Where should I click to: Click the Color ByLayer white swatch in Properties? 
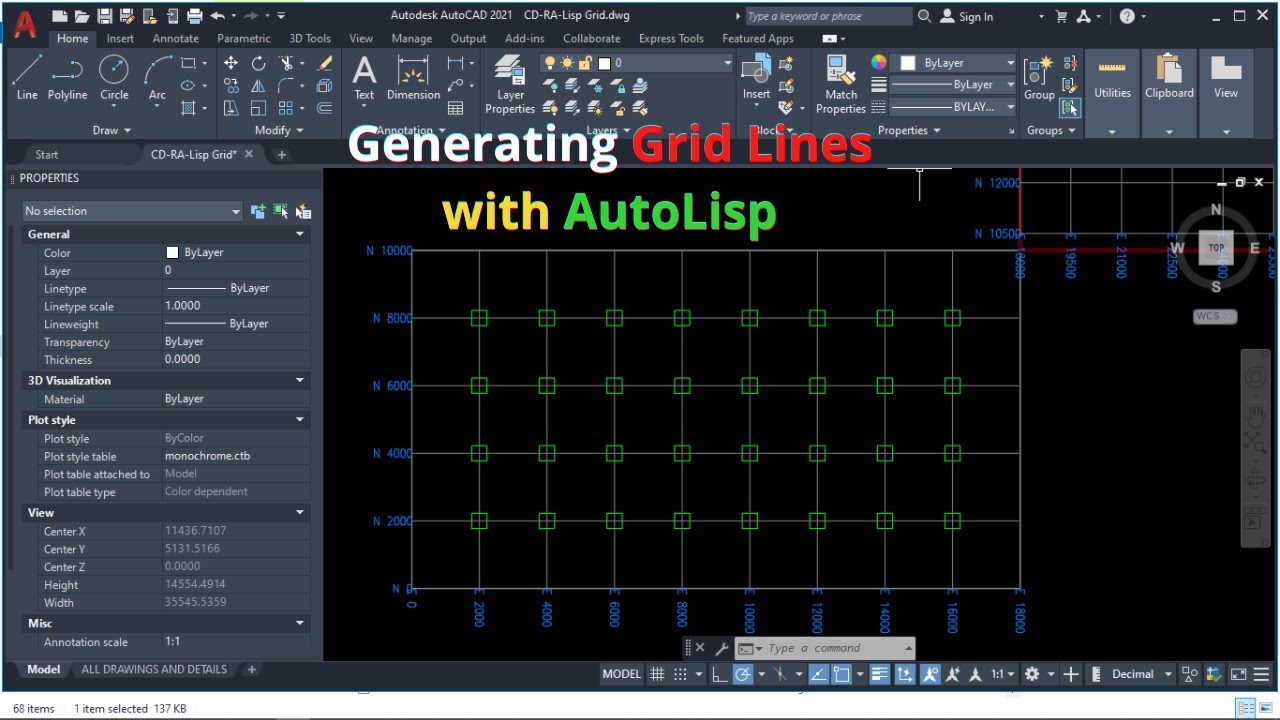(x=172, y=253)
